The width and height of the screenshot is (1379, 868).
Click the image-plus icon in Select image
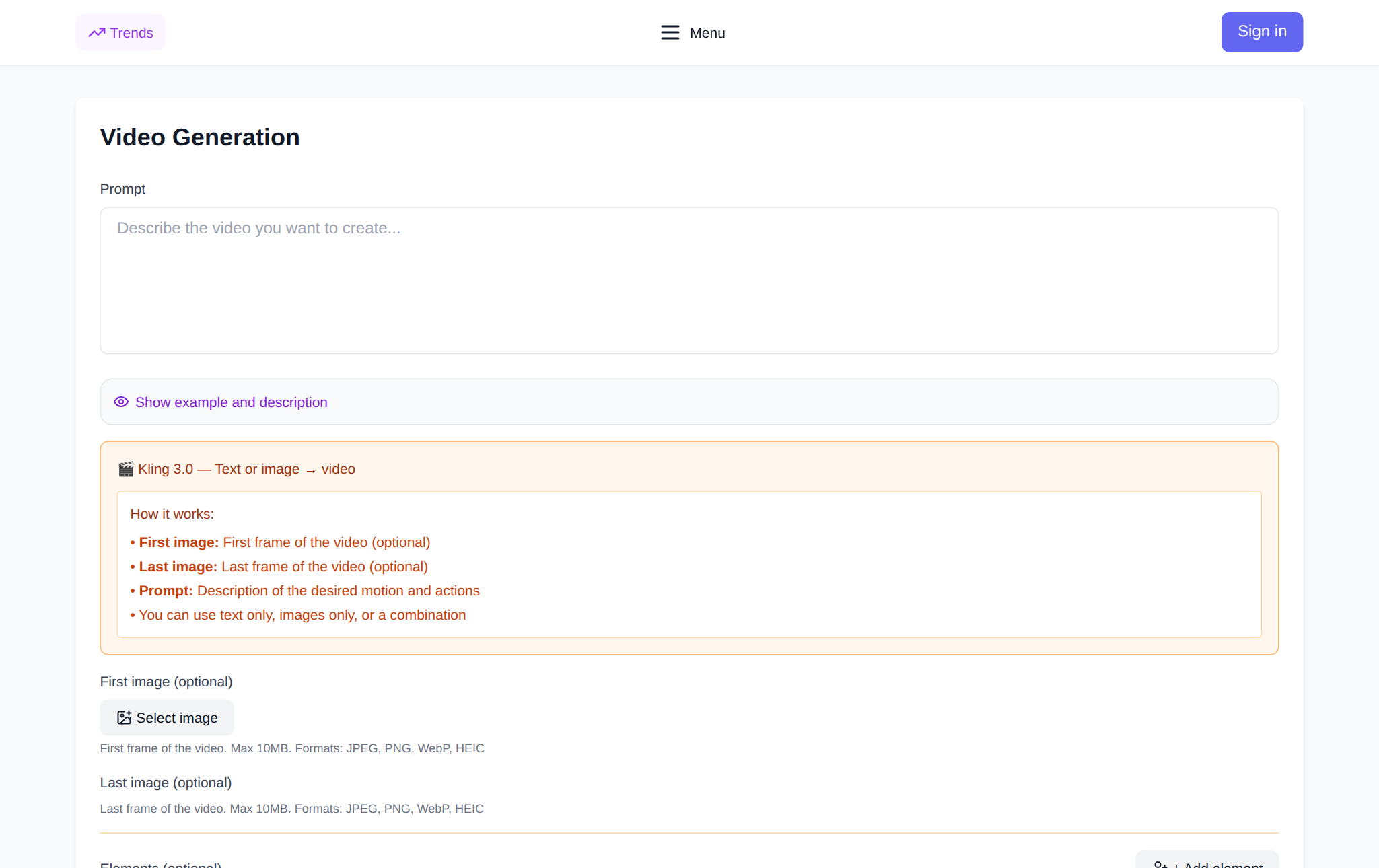pyautogui.click(x=124, y=717)
